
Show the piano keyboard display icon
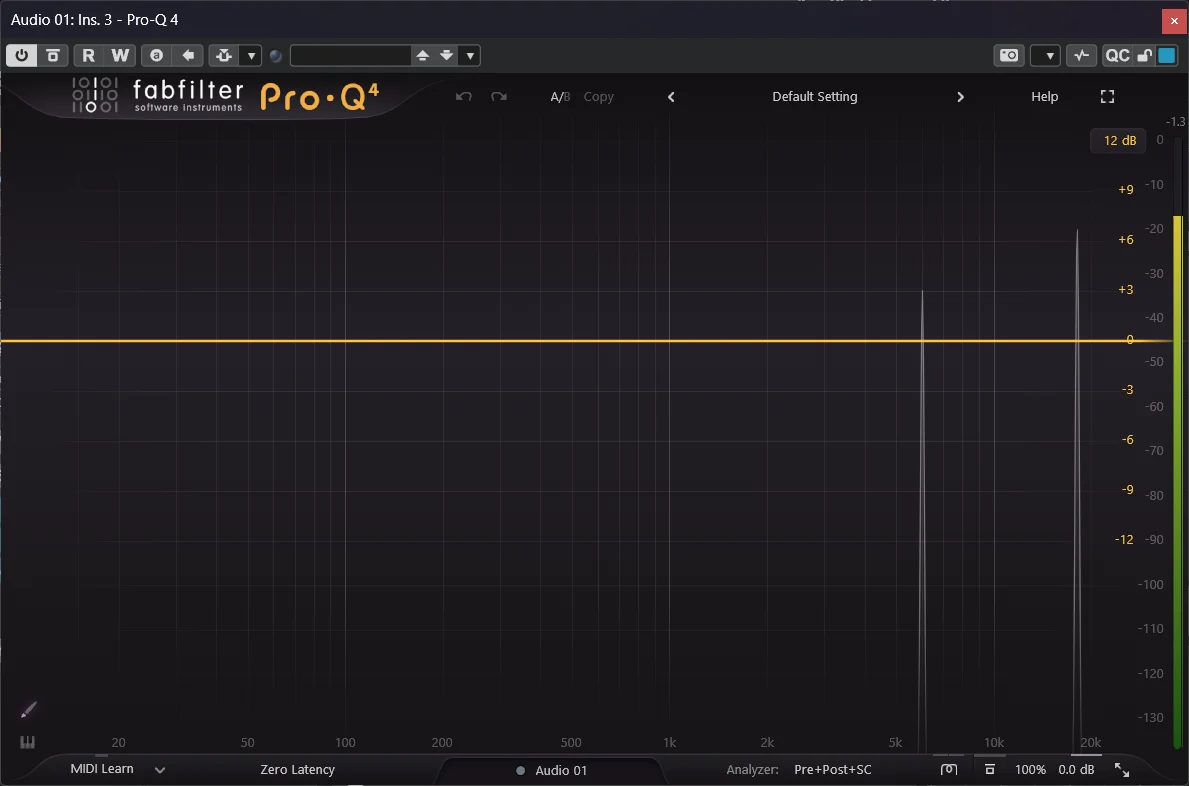27,742
